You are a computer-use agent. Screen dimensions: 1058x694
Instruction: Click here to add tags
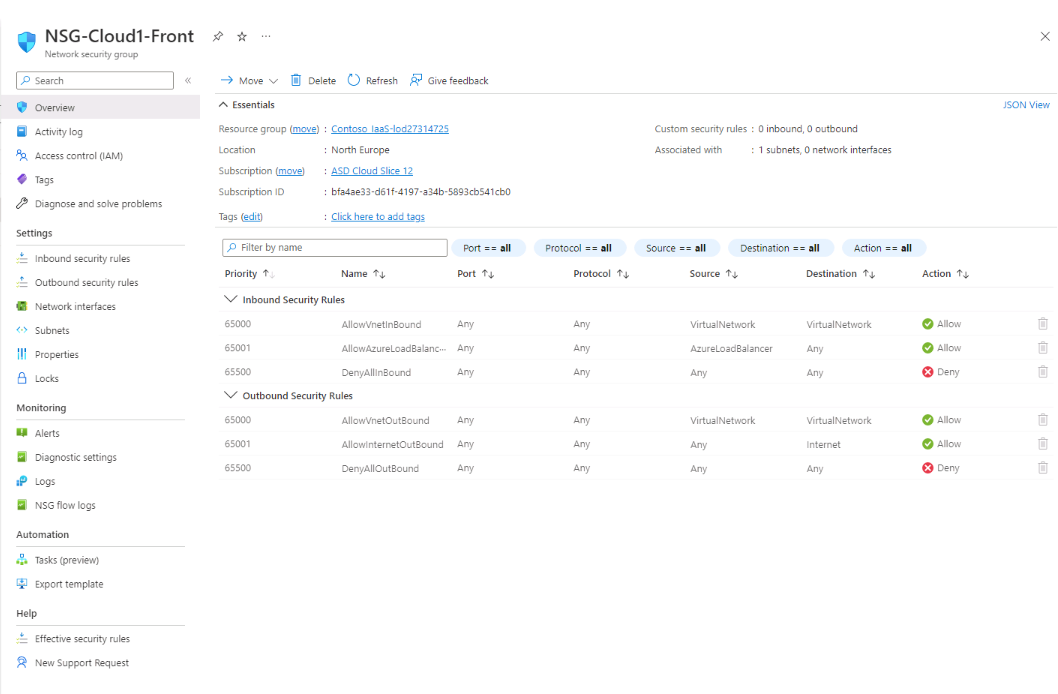(x=377, y=216)
